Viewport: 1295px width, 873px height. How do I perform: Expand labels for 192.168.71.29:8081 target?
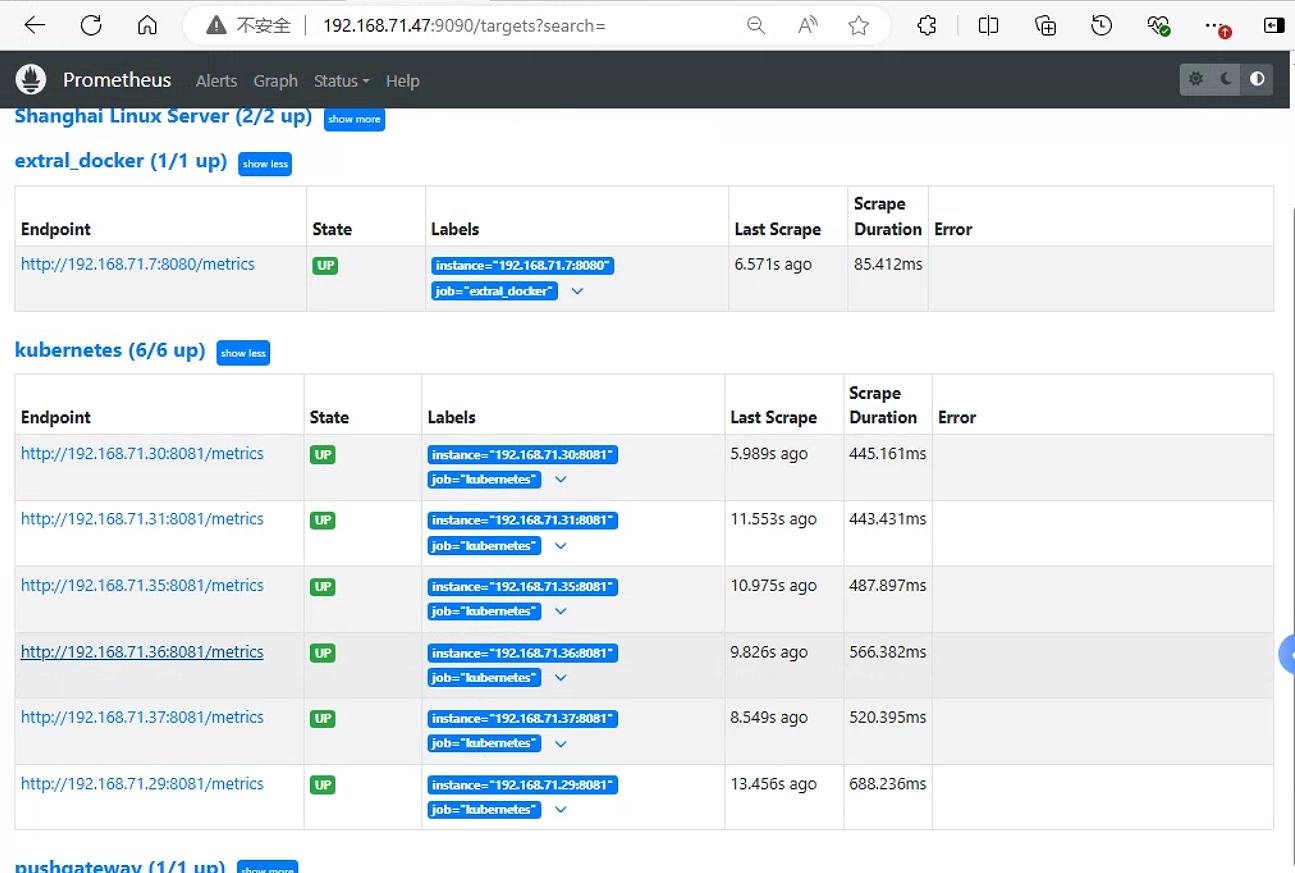561,810
